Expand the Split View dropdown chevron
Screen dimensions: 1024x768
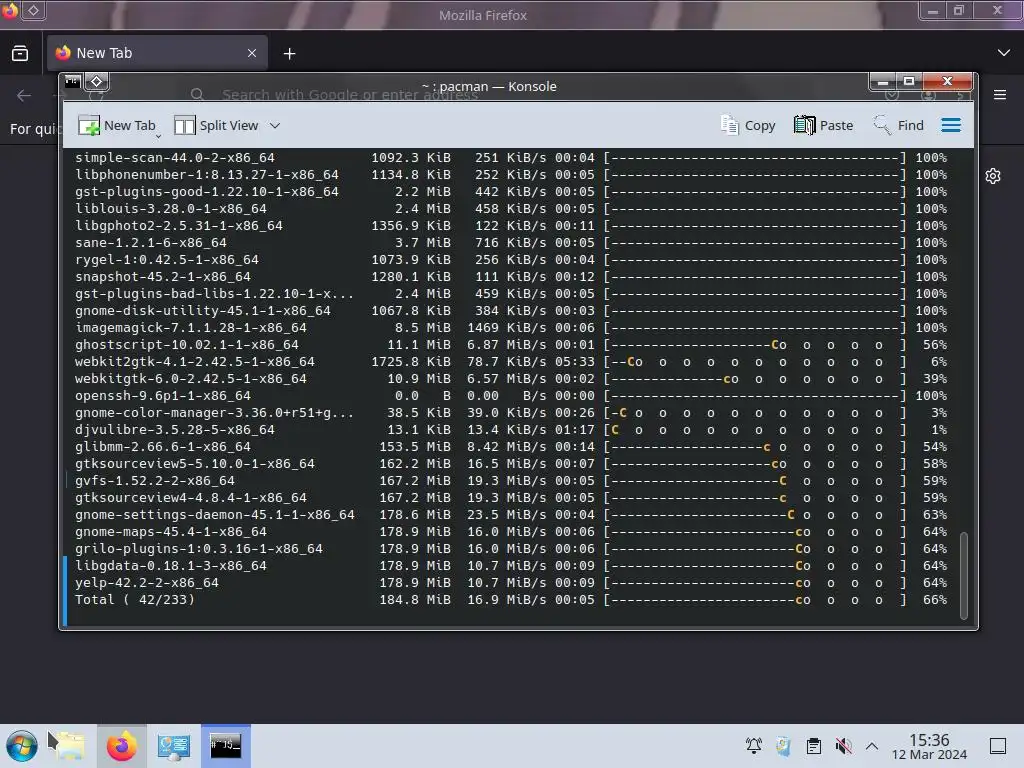click(x=275, y=125)
